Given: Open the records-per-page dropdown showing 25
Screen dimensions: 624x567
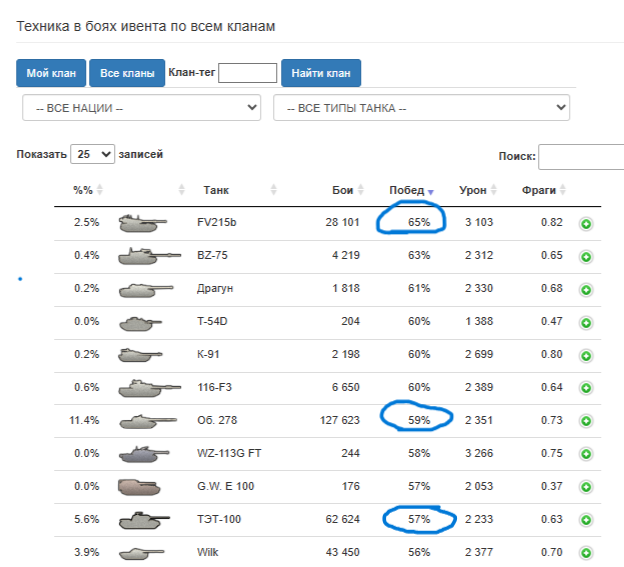Looking at the screenshot, I should click(x=93, y=155).
